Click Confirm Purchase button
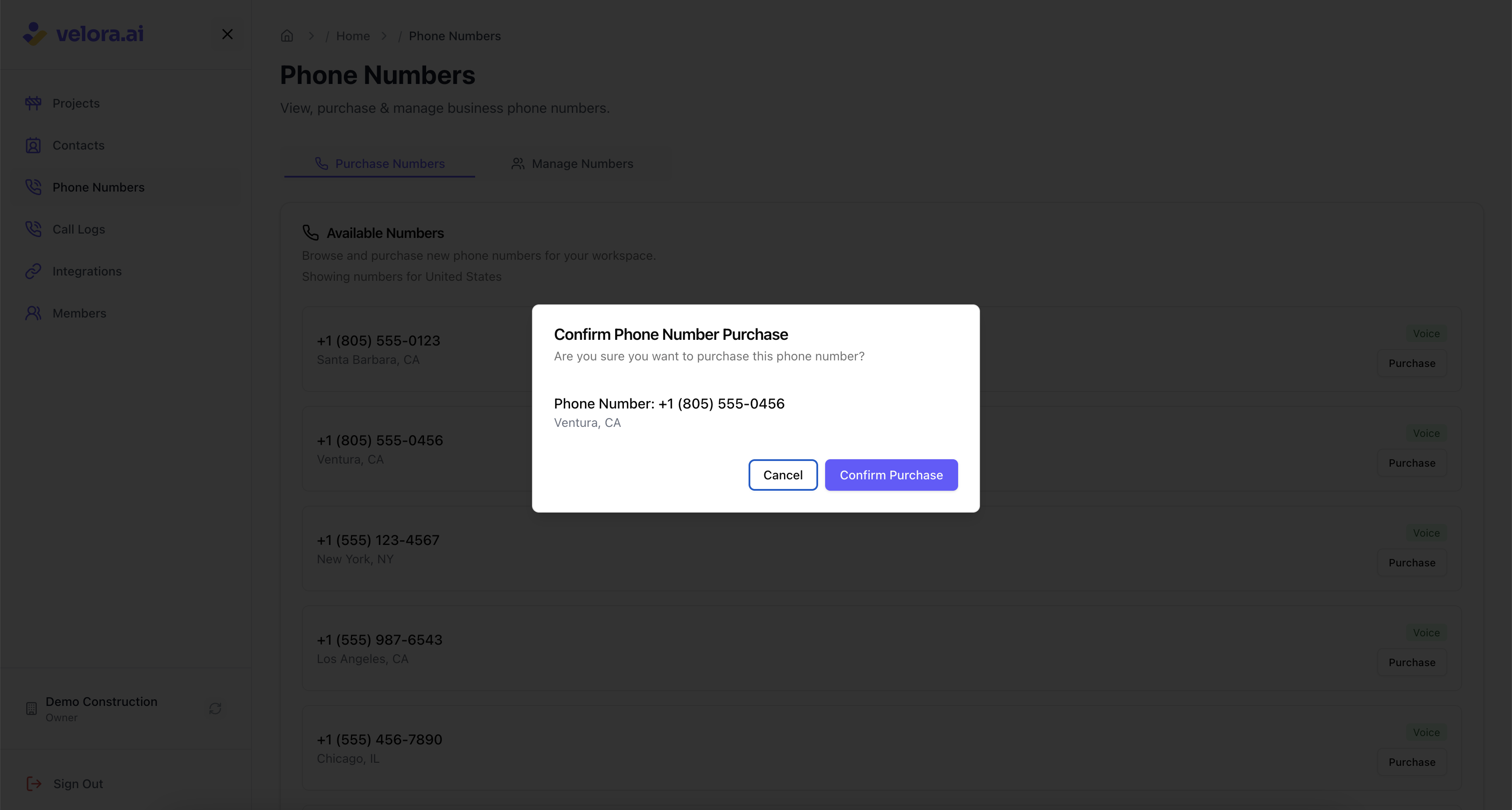This screenshot has width=1512, height=810. point(891,475)
